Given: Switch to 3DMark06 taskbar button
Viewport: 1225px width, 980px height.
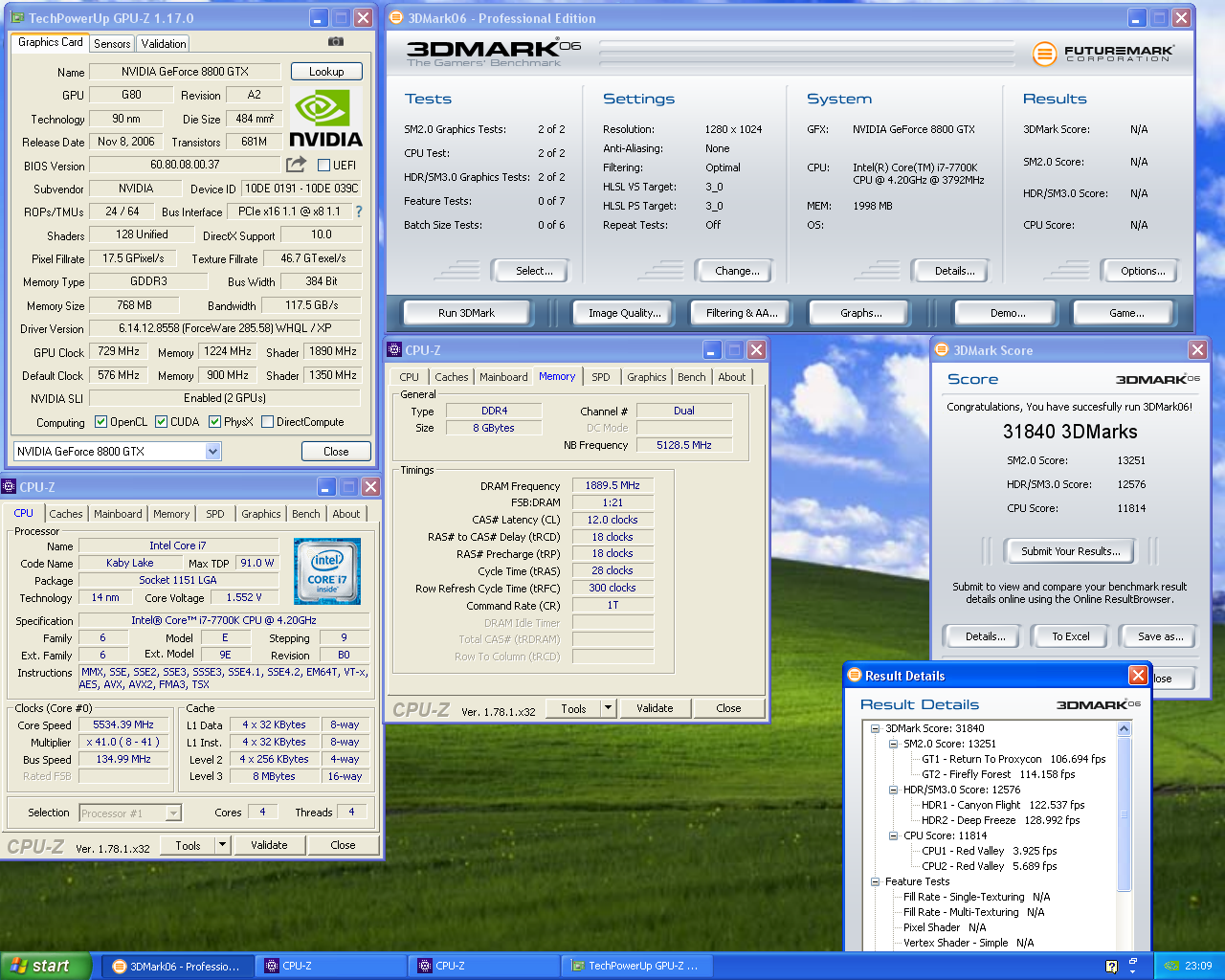Looking at the screenshot, I should click(x=178, y=967).
